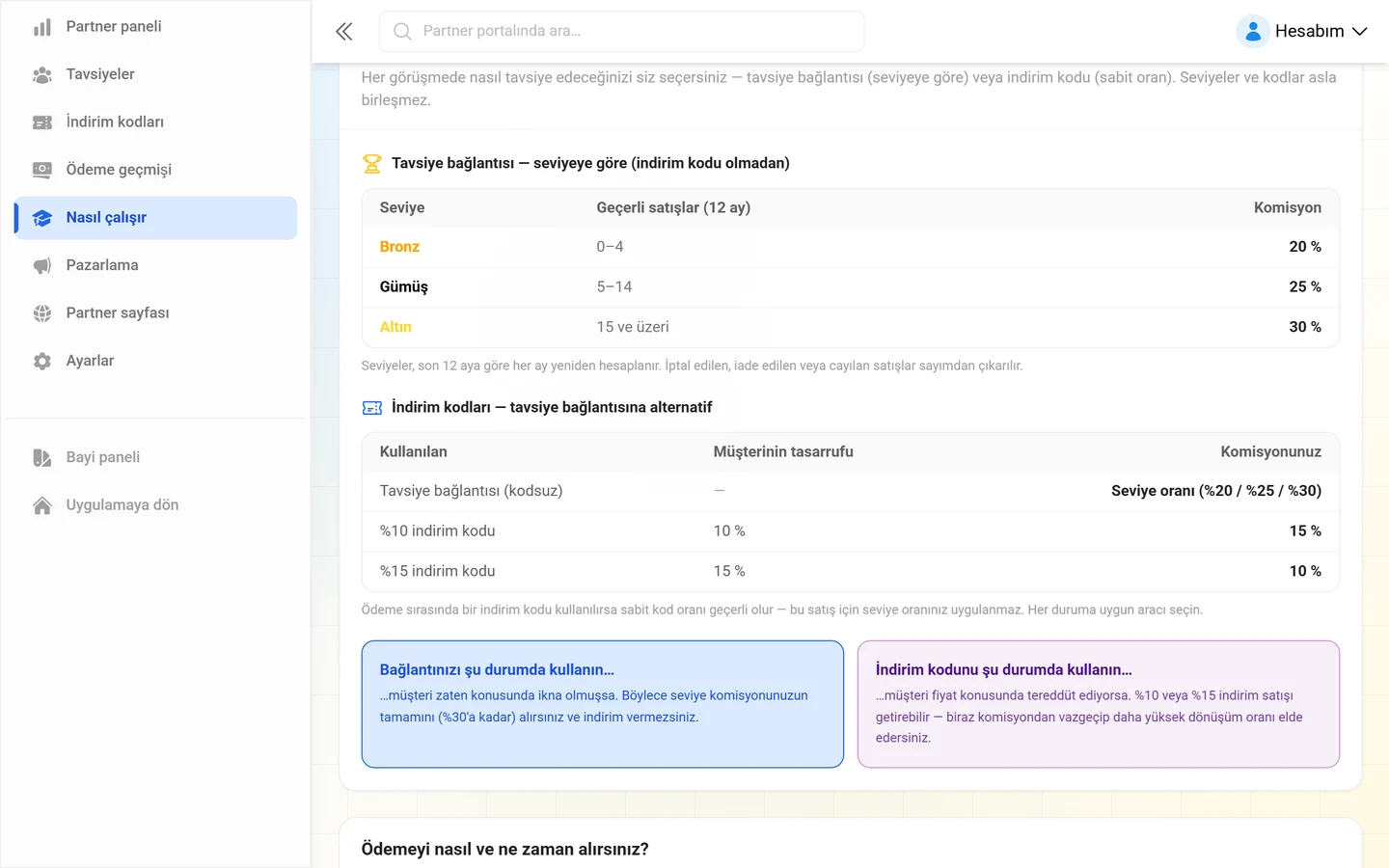Click the Komisyonunuz column header
This screenshot has height=868, width=1389.
pos(1271,452)
